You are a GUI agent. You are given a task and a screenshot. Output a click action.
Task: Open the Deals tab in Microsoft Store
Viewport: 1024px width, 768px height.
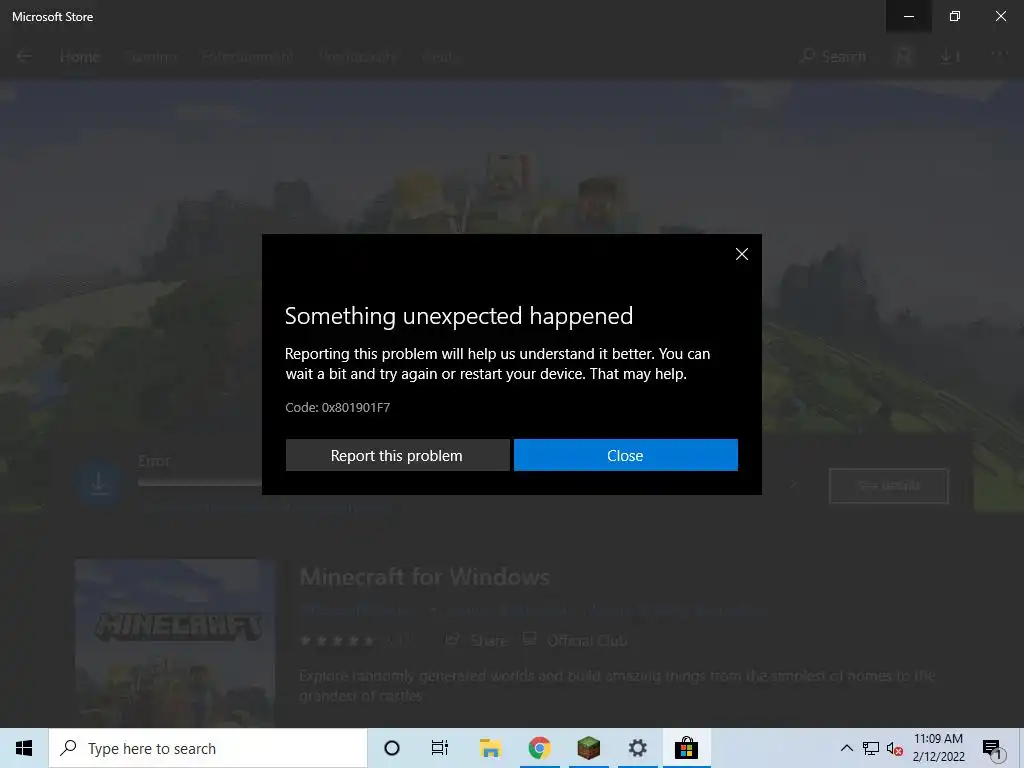click(438, 57)
